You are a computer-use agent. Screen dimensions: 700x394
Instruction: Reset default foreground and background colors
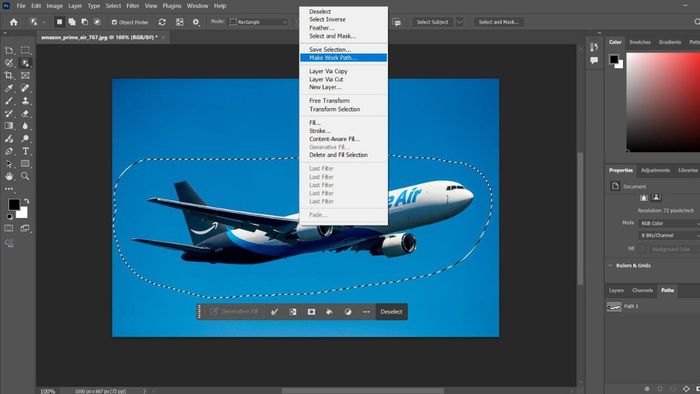9,217
